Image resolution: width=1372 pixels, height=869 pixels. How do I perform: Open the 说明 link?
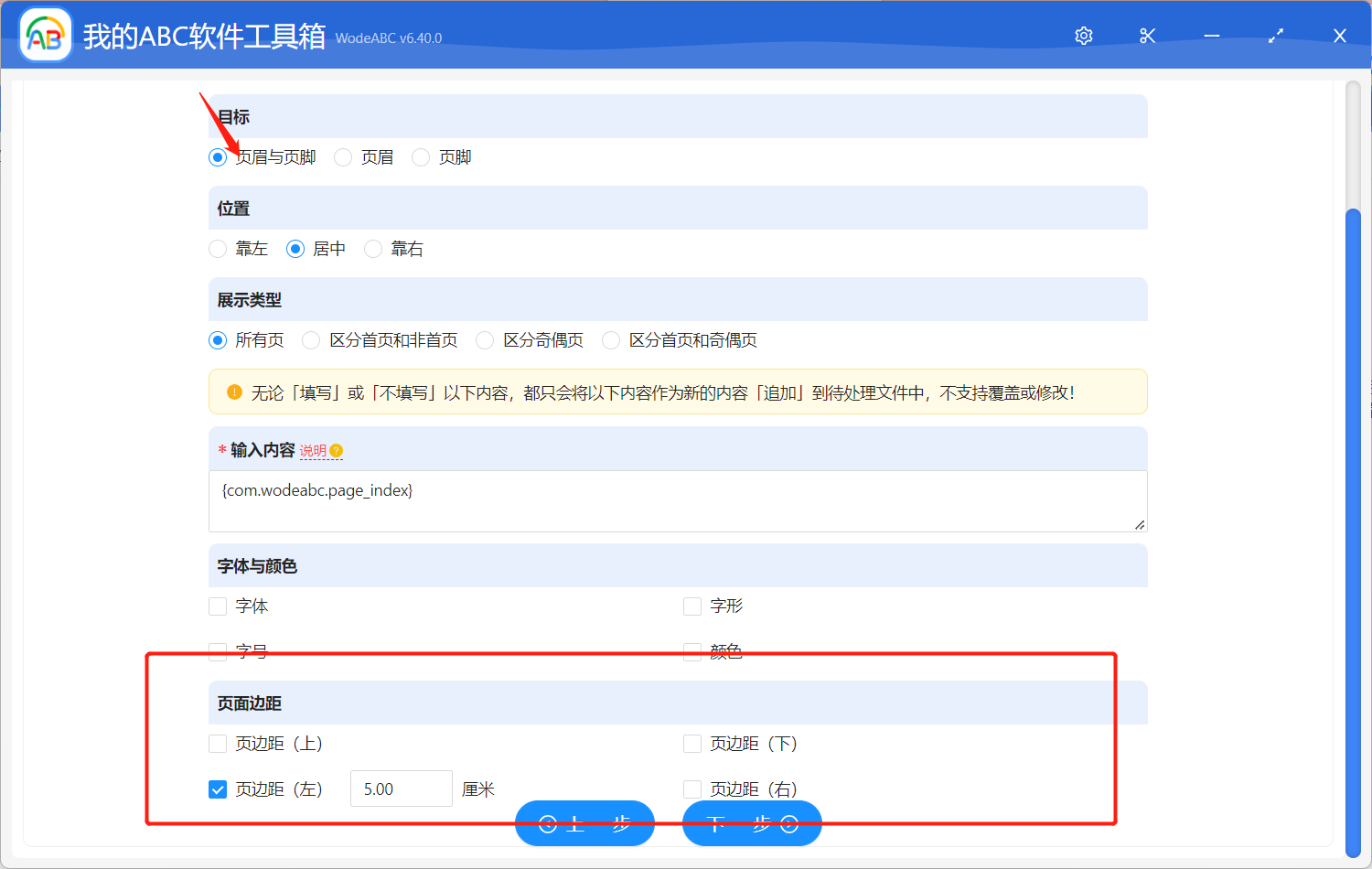[315, 450]
